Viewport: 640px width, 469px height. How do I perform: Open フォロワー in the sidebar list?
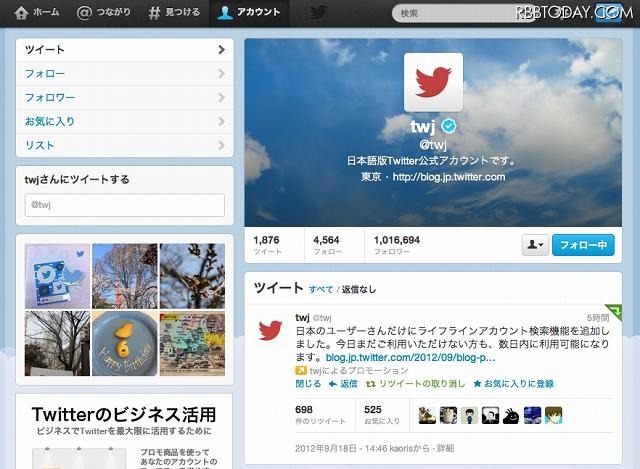125,98
